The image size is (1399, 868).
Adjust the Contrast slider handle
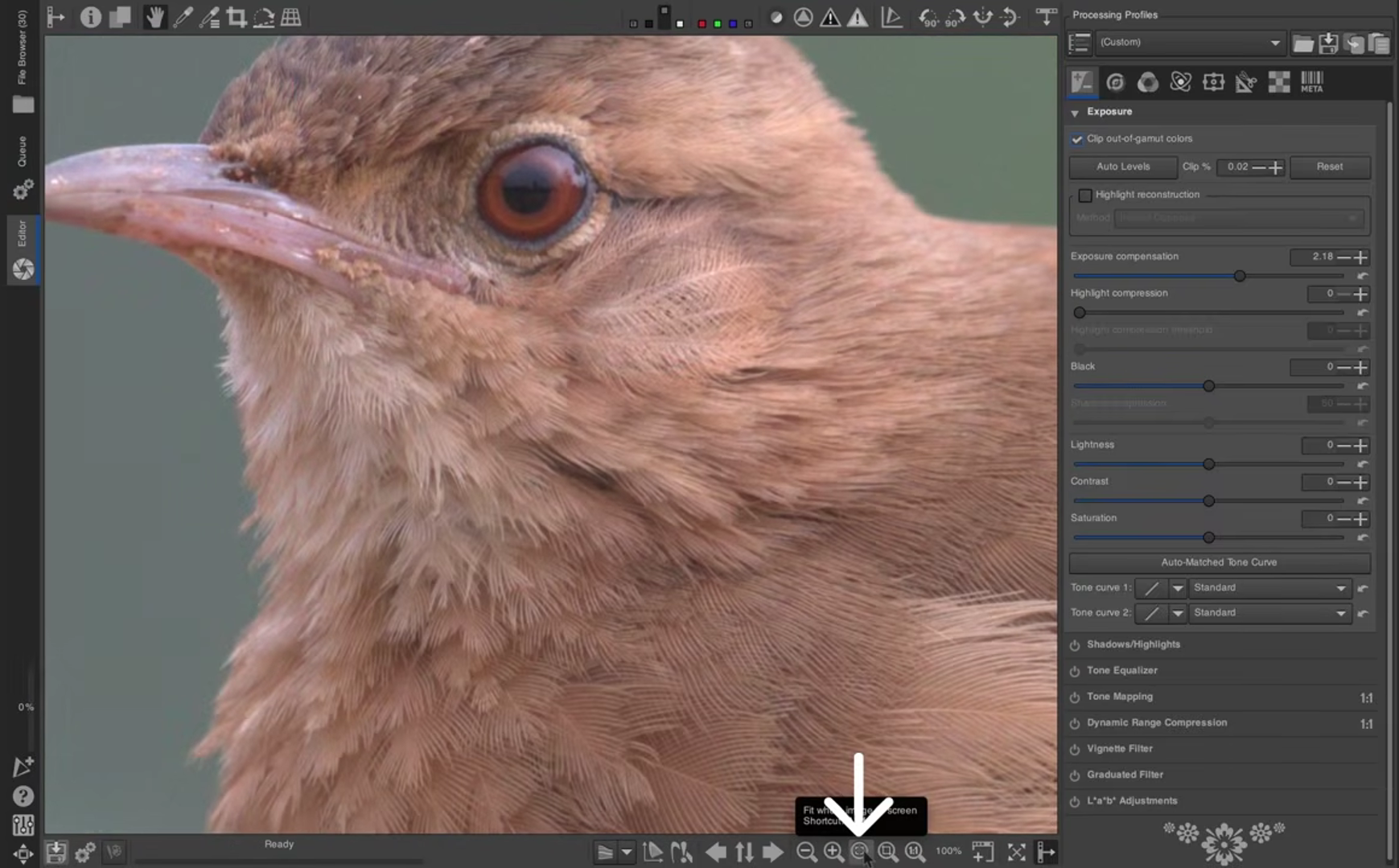[x=1208, y=501]
